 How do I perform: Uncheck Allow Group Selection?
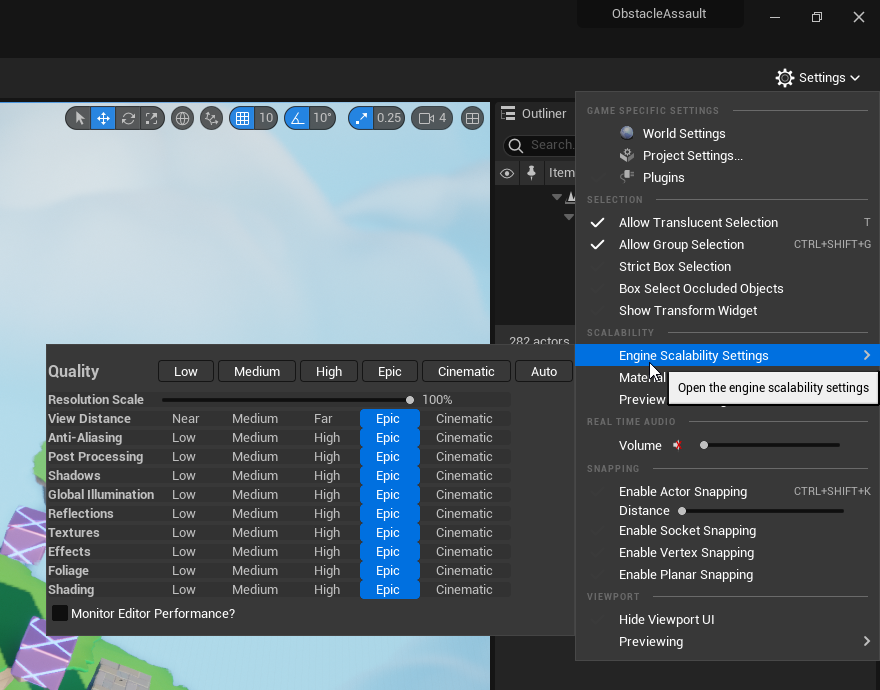tap(681, 244)
